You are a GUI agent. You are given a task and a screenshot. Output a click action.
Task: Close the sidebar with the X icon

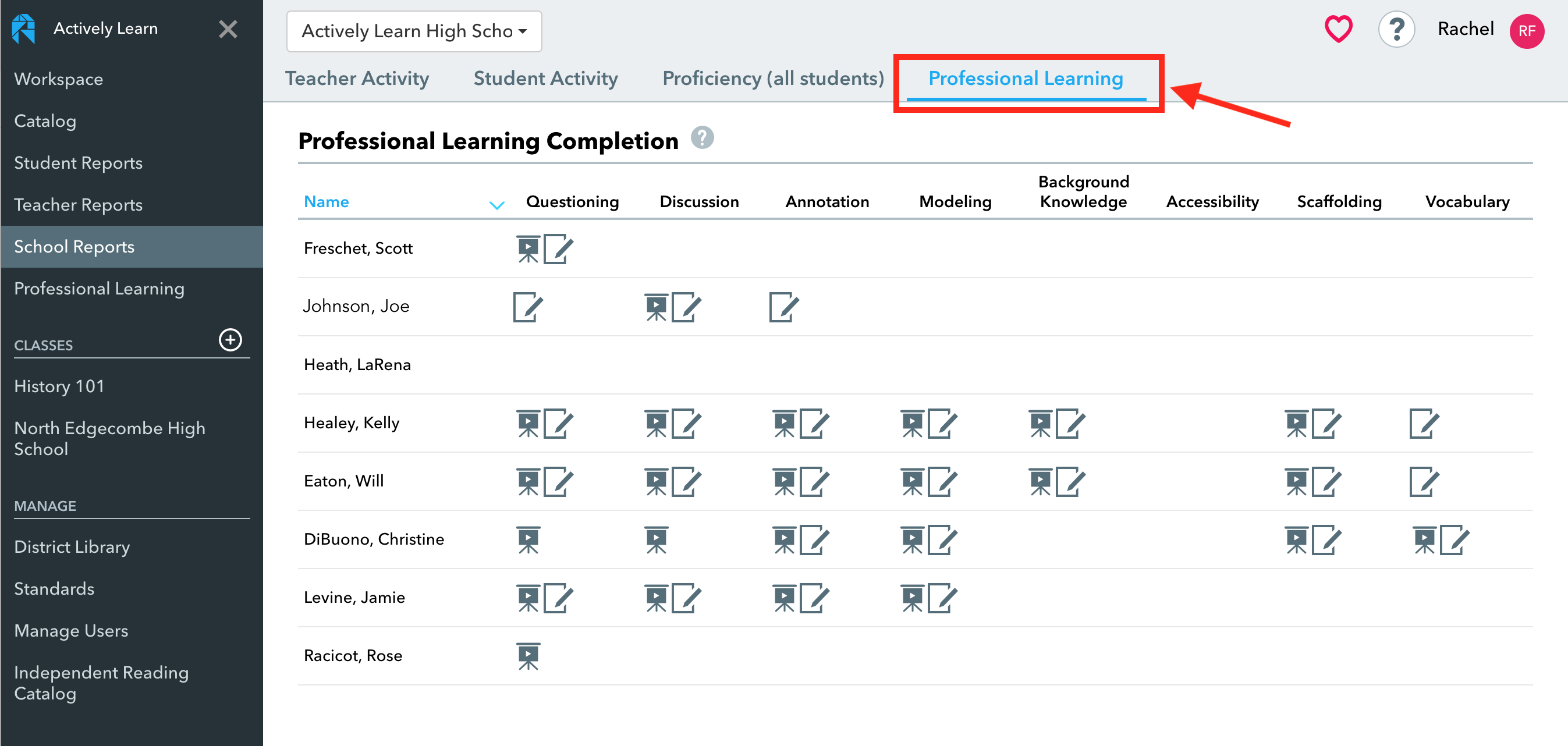228,29
